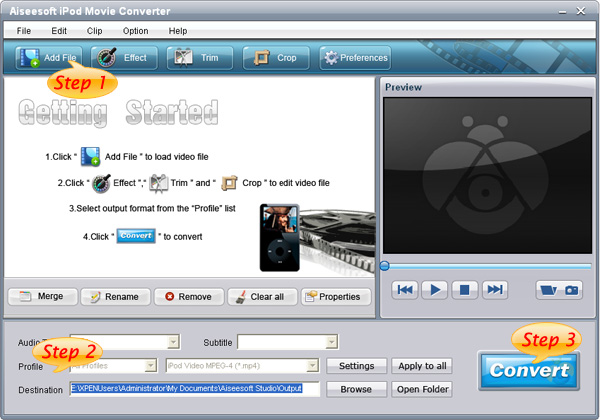The width and height of the screenshot is (600, 420).
Task: Close the iPod Movie Converter window
Action: click(581, 11)
